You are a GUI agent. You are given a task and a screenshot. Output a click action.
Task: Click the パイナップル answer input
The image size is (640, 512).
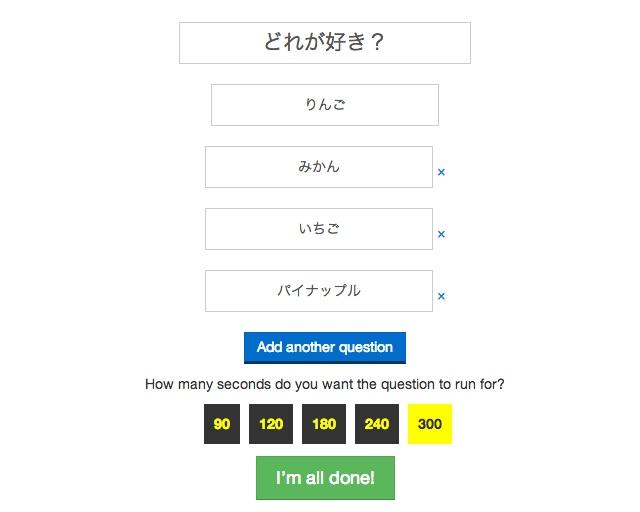click(319, 291)
